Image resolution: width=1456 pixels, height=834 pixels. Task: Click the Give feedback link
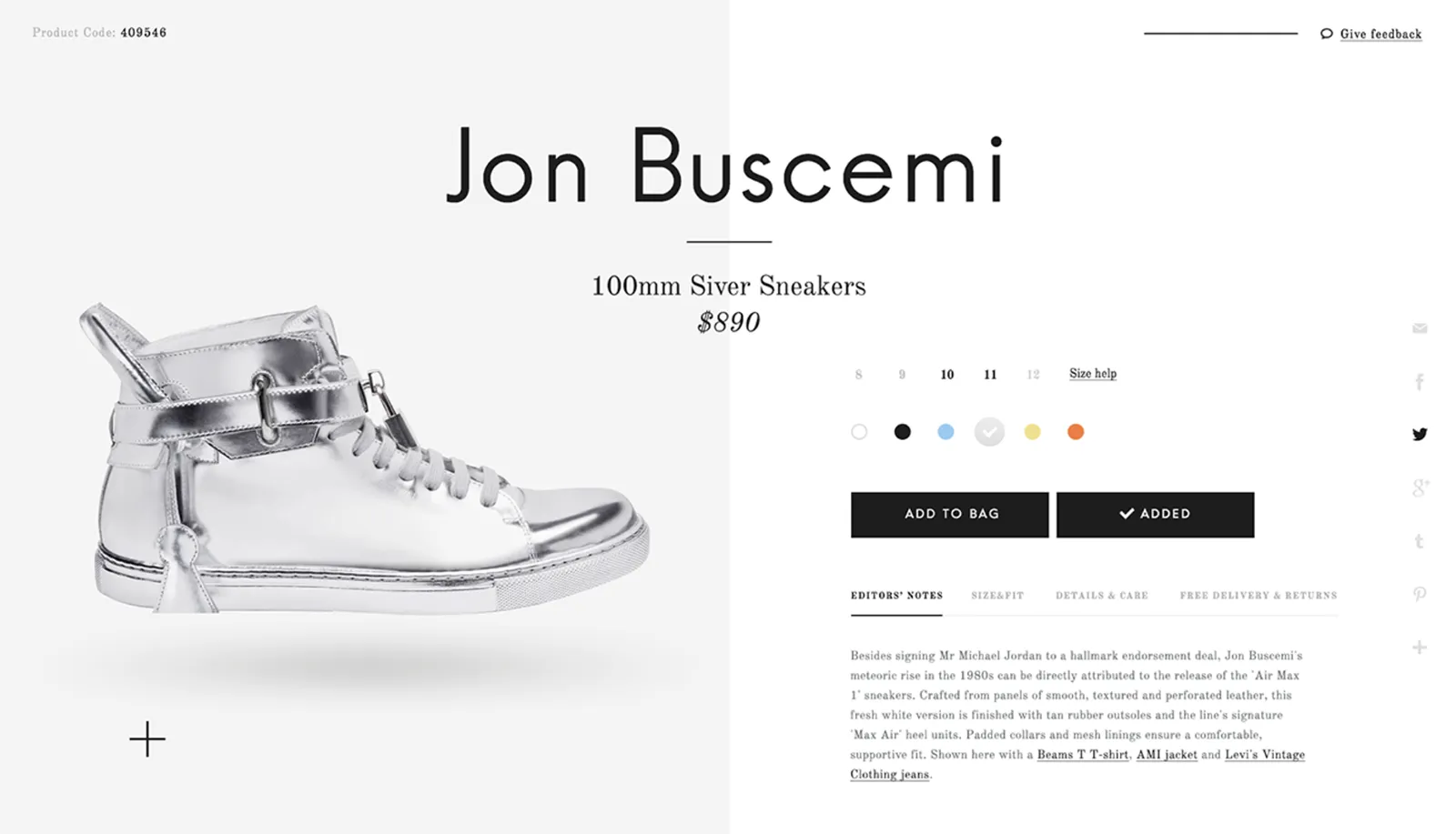(x=1380, y=35)
